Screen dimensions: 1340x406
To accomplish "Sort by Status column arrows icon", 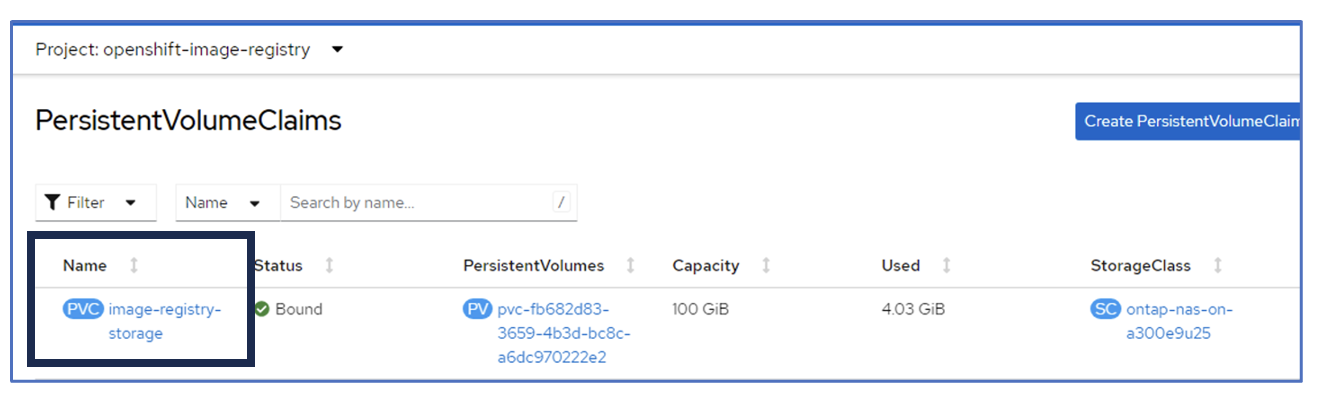I will click(329, 266).
